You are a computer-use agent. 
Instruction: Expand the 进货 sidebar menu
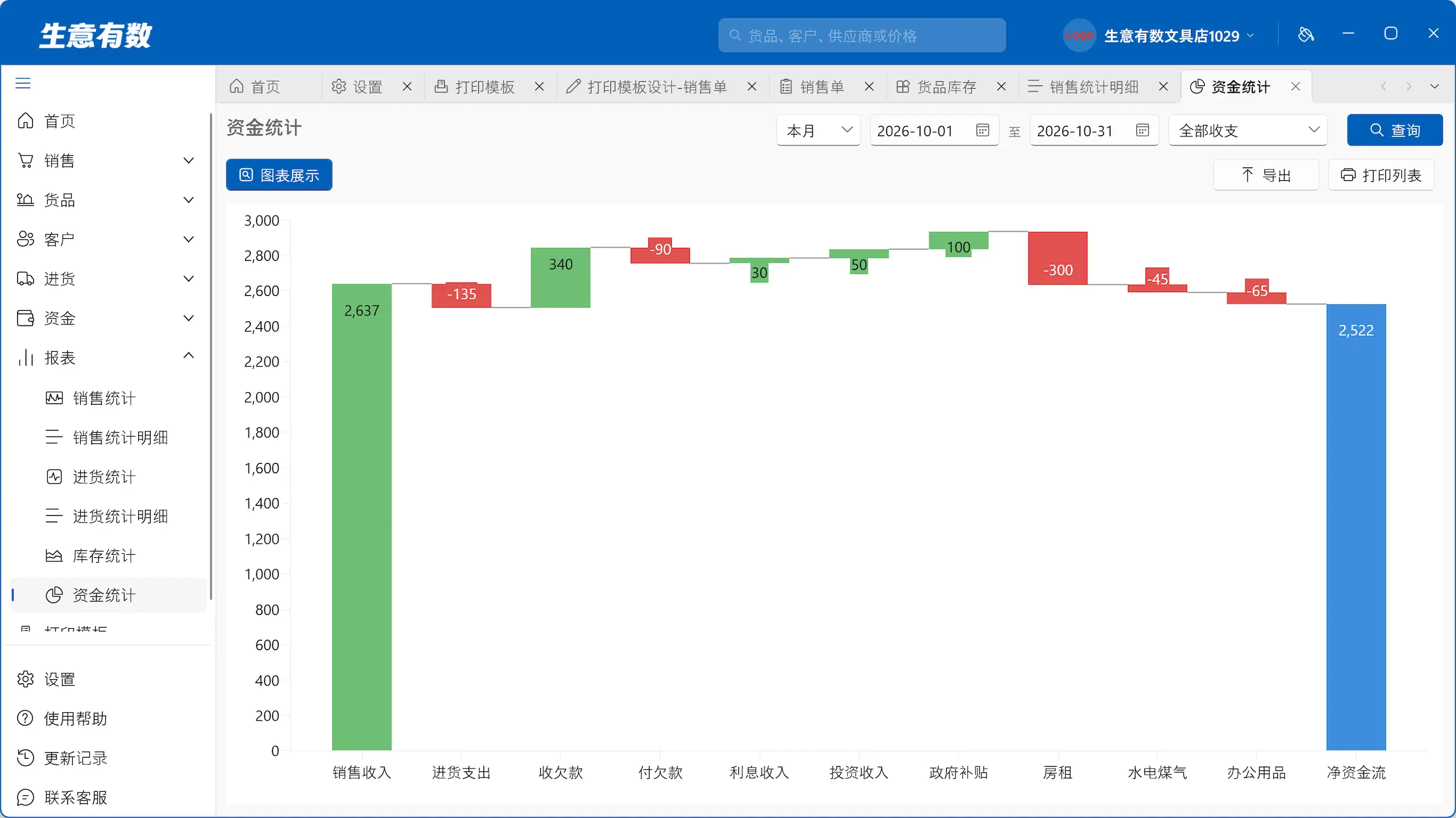pyautogui.click(x=108, y=279)
